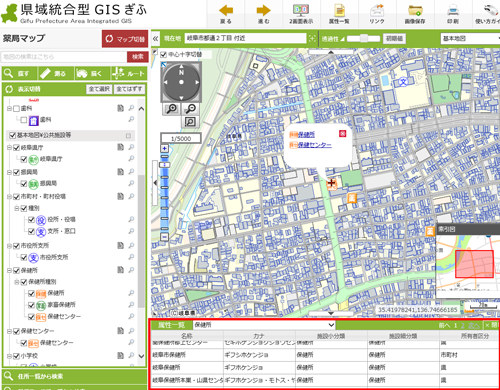
Task: Select the ルート (route) tab
Action: [129, 73]
